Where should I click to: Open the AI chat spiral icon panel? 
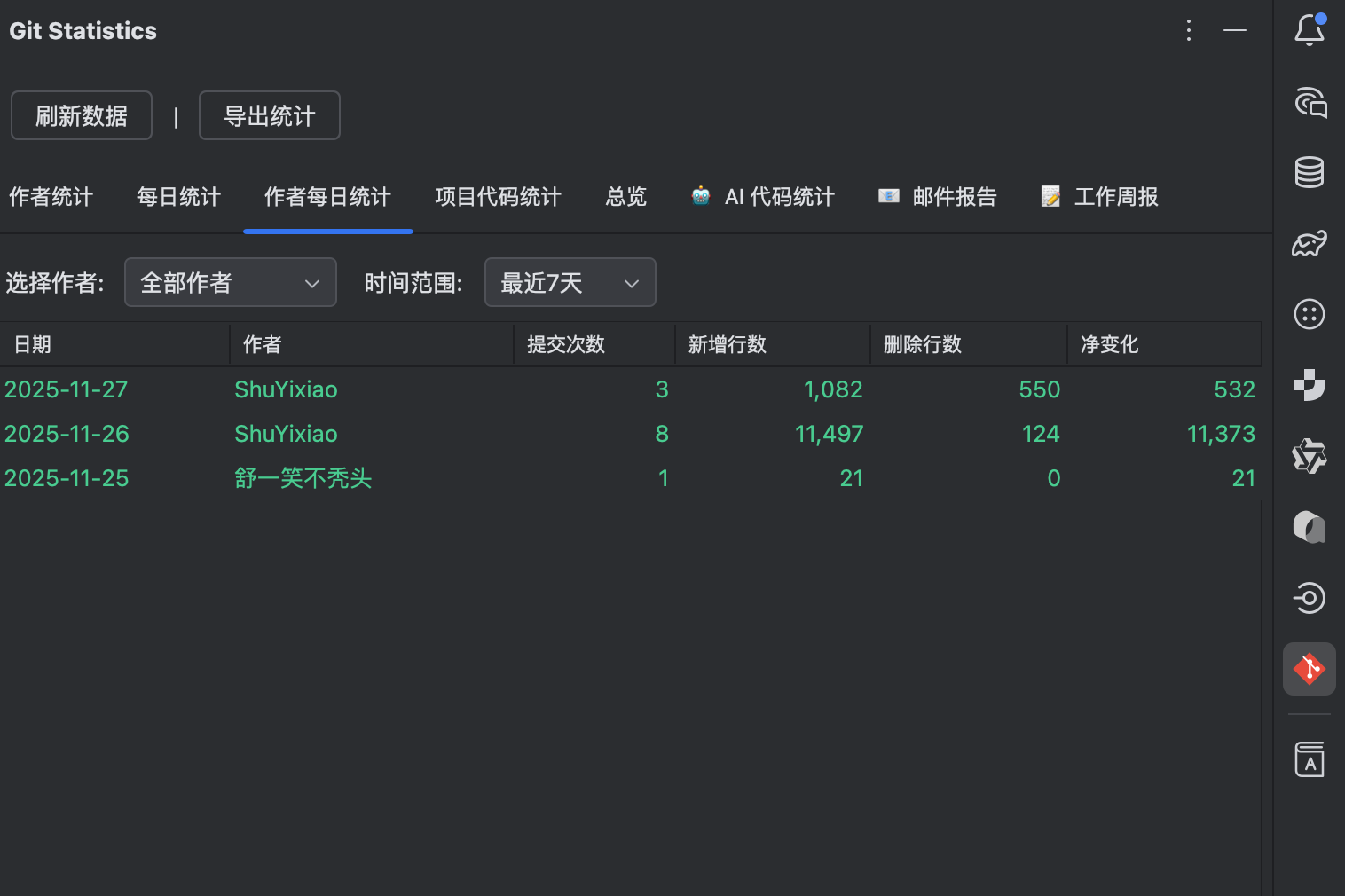tap(1310, 102)
